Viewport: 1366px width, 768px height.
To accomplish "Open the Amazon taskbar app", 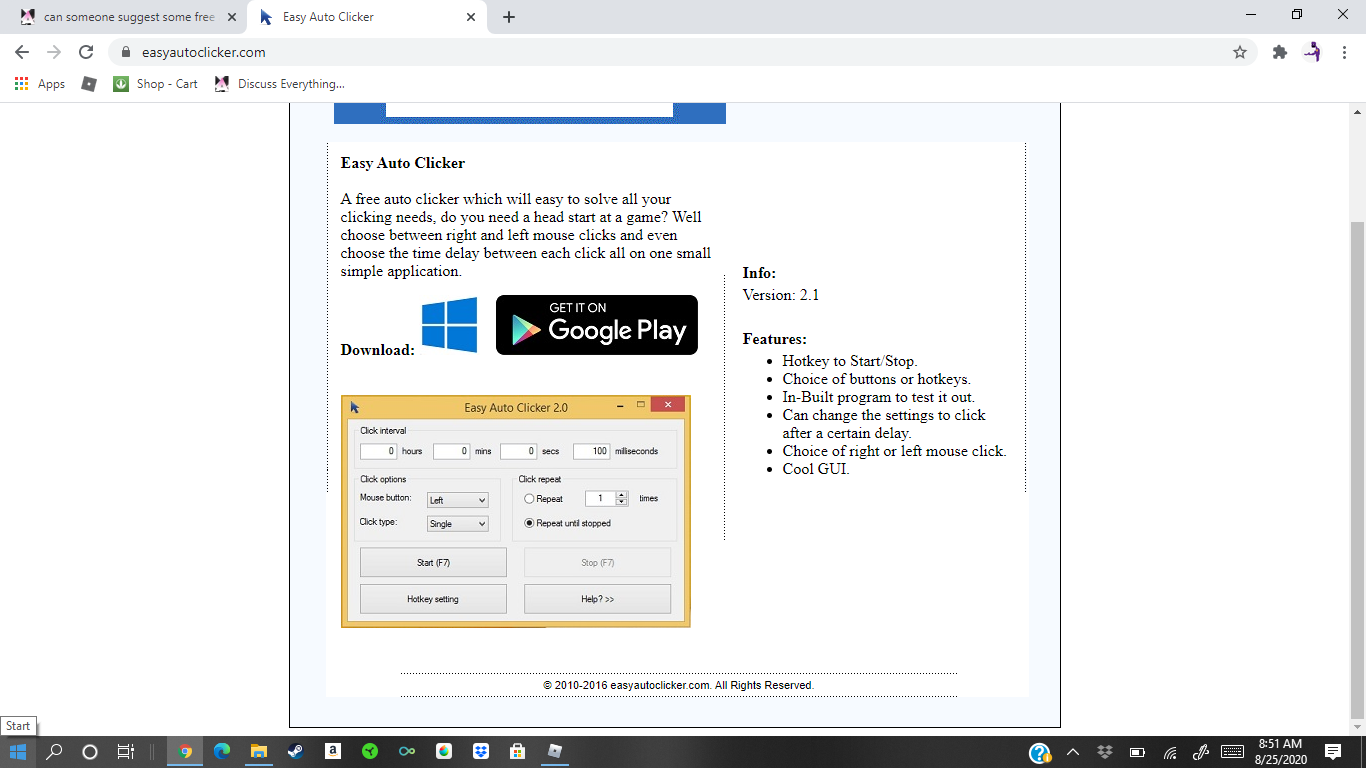I will coord(333,752).
